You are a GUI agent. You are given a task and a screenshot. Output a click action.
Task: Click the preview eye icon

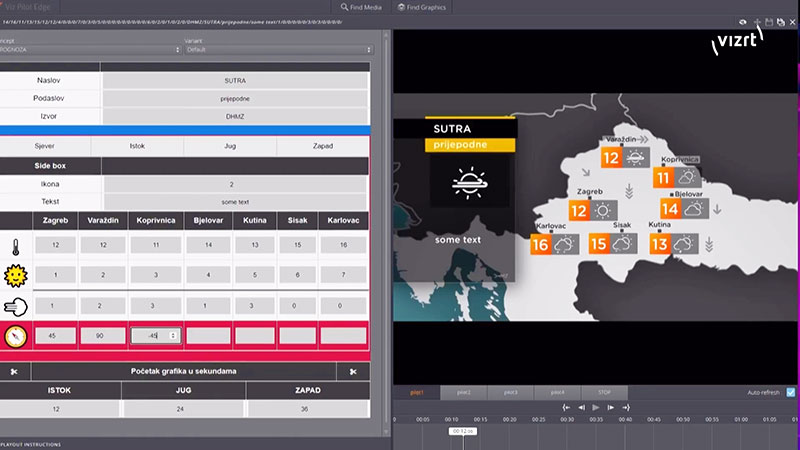743,21
